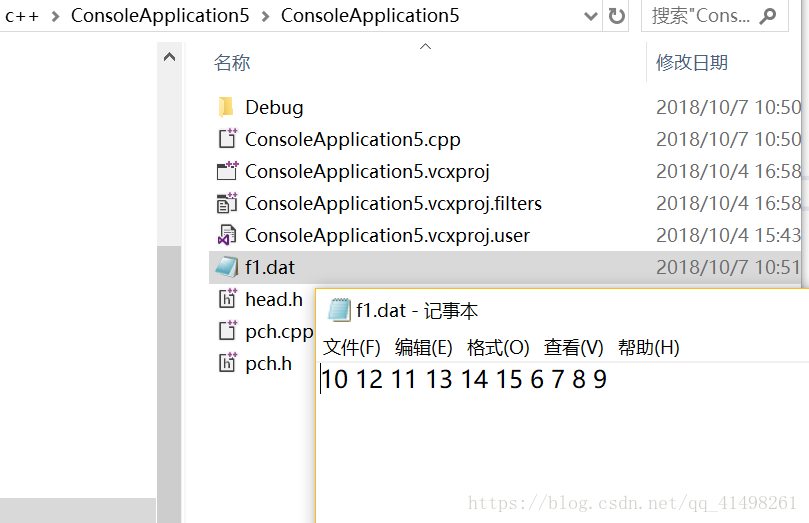809x523 pixels.
Task: Select the ConsoleApplication5.vcxproj project icon
Action: [x=227, y=171]
